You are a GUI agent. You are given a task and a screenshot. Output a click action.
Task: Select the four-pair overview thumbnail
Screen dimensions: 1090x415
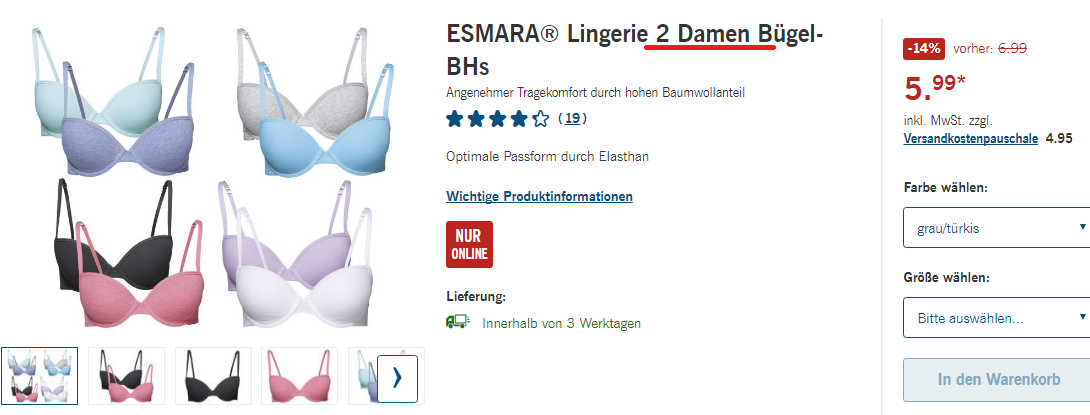pyautogui.click(x=40, y=376)
